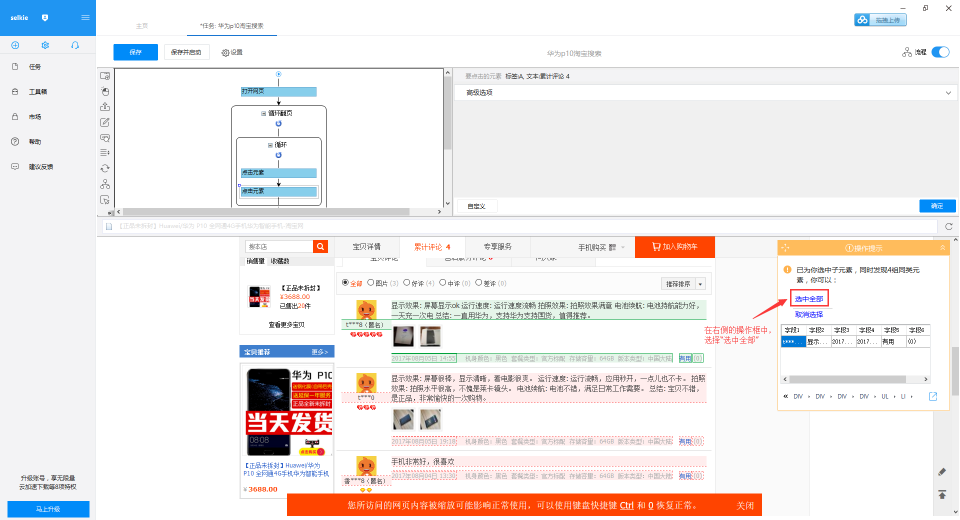Click the 加入购物车 button
The image size is (960, 520).
pos(675,247)
